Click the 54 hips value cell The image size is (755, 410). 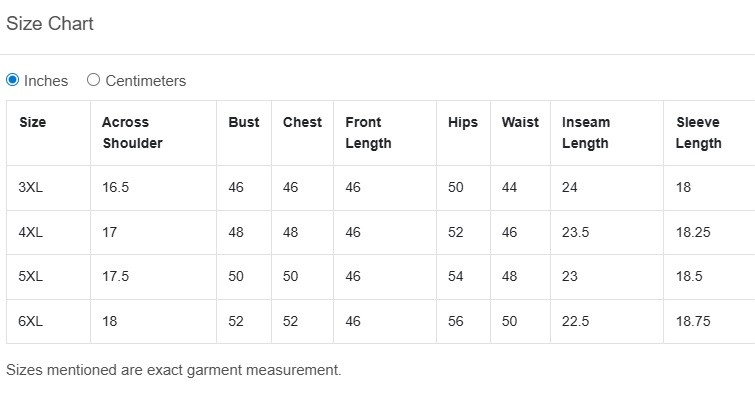[x=456, y=277]
